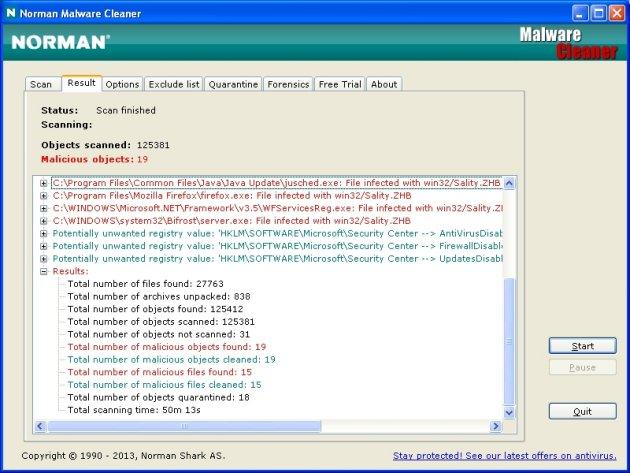Open the Options tab
Viewport: 630px width, 473px height.
coord(122,84)
